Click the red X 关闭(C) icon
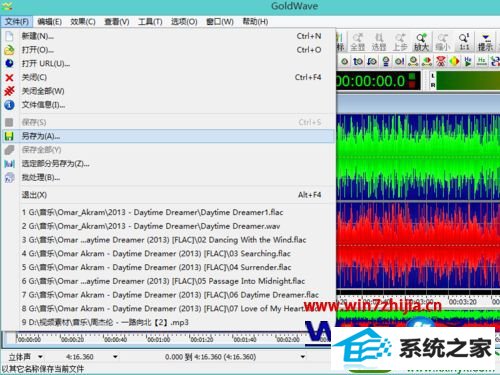This screenshot has height=375, width=500. (9, 78)
